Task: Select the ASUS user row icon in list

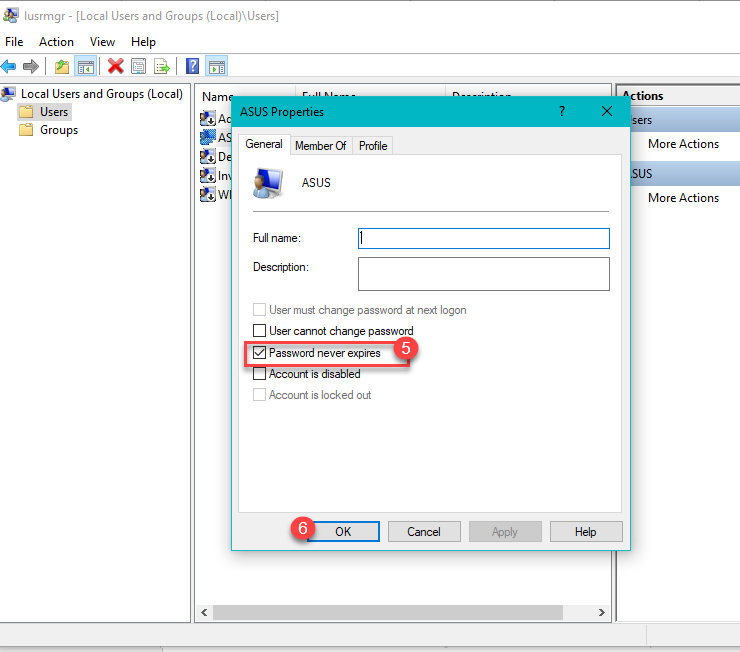Action: pyautogui.click(x=208, y=137)
